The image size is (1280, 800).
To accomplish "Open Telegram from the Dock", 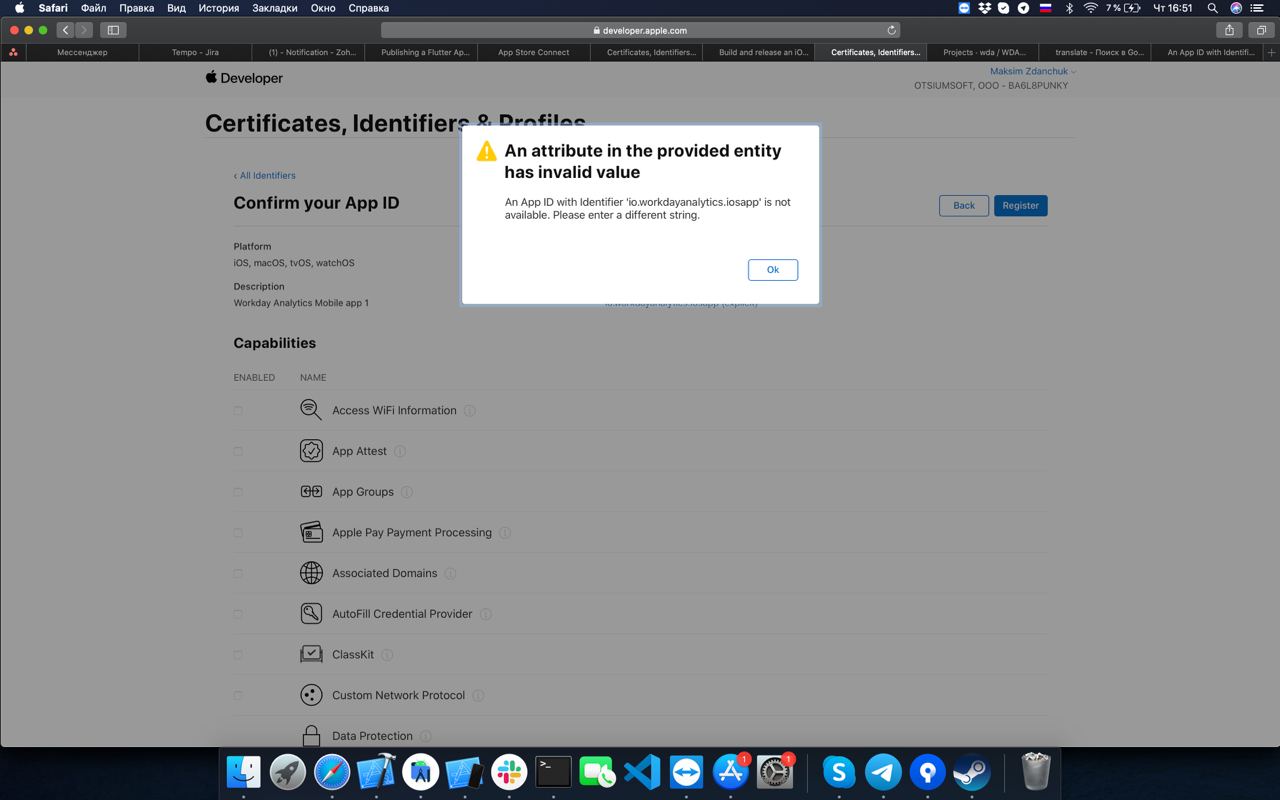I will (883, 772).
